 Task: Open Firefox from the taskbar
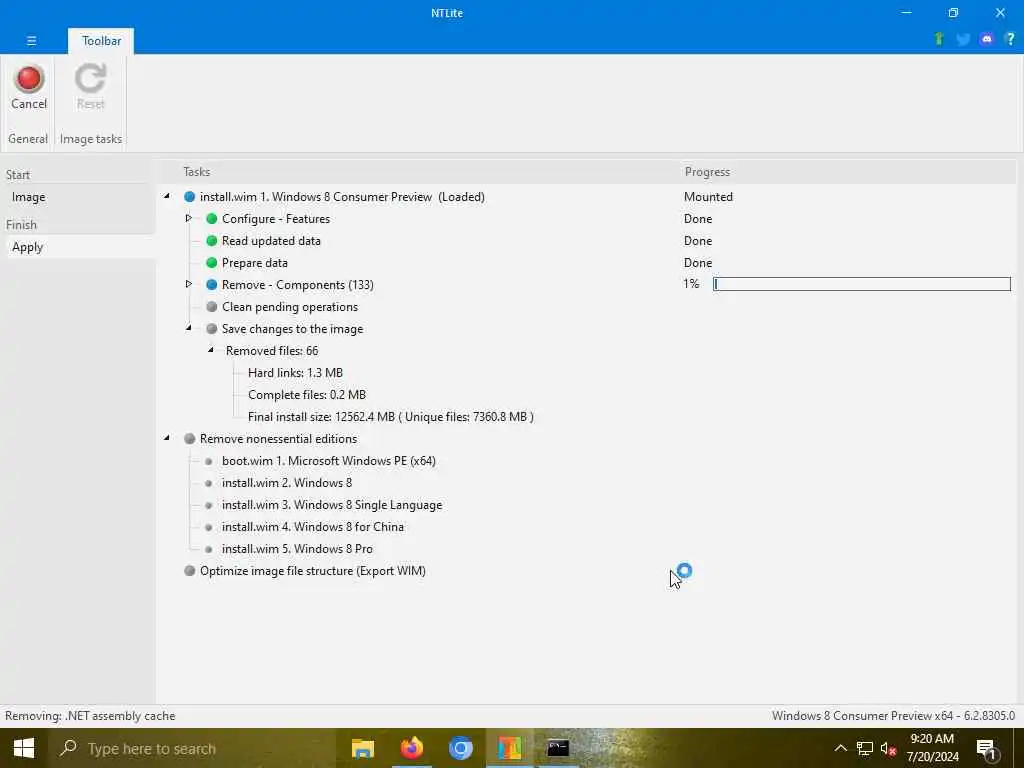click(x=412, y=748)
